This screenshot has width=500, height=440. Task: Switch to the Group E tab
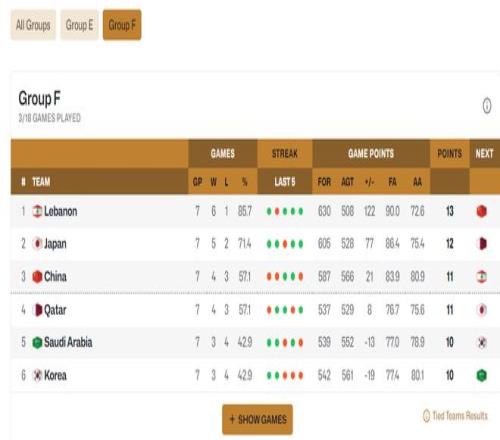[79, 25]
